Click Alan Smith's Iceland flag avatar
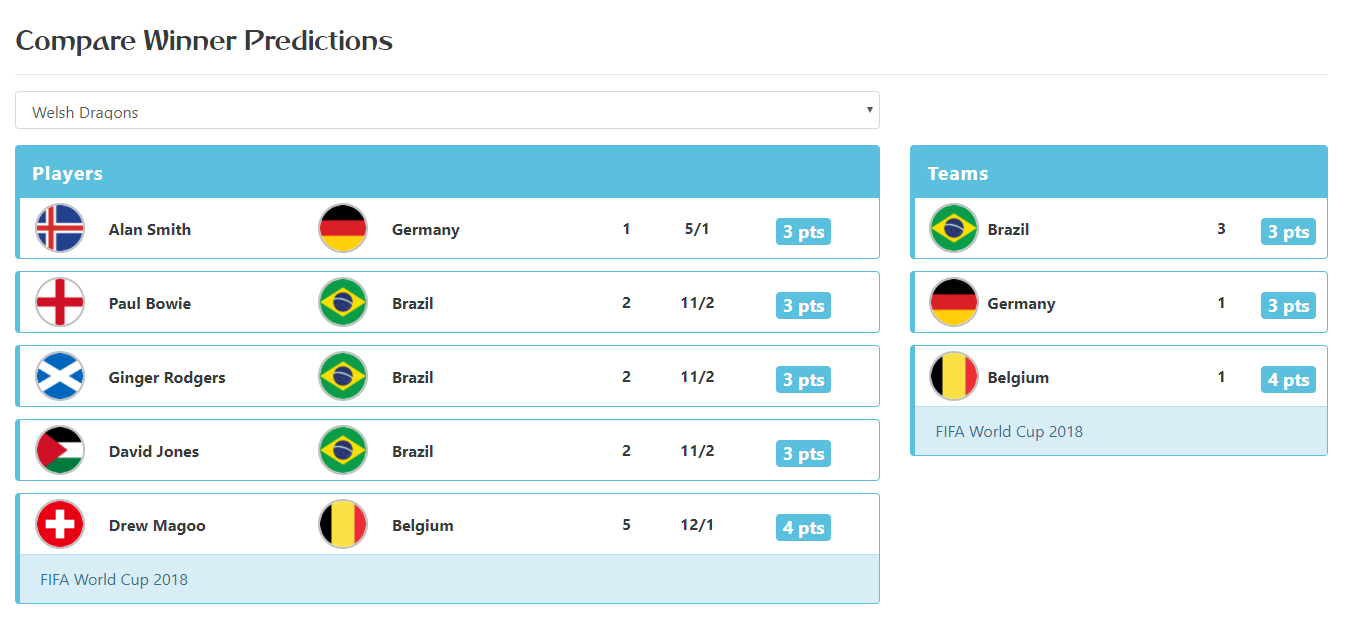This screenshot has width=1350, height=629. [x=60, y=228]
